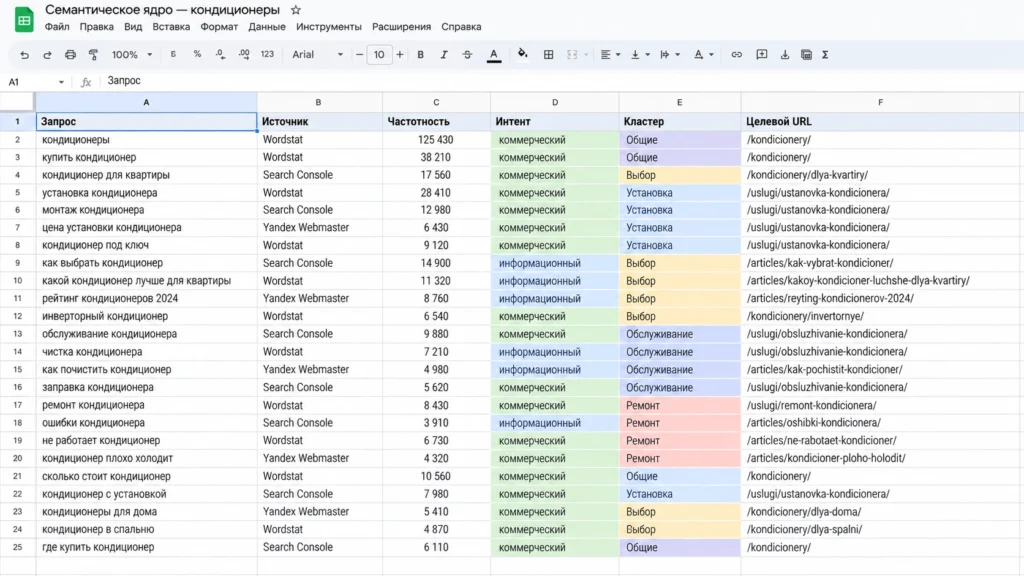Screen dimensions: 1024x576
Task: Star the document title
Action: click(x=296, y=10)
